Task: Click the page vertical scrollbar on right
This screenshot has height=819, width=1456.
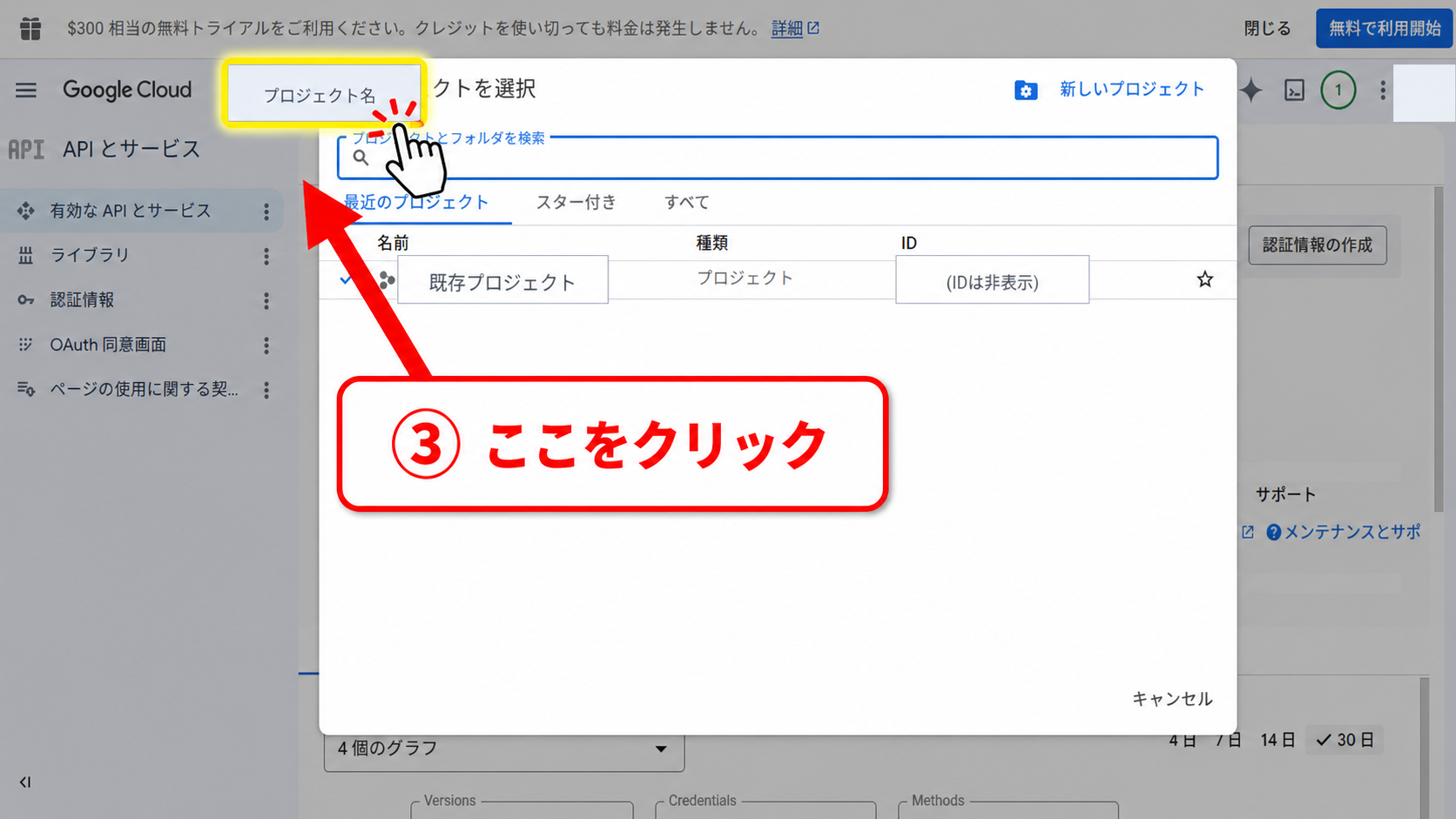Action: [x=1439, y=348]
